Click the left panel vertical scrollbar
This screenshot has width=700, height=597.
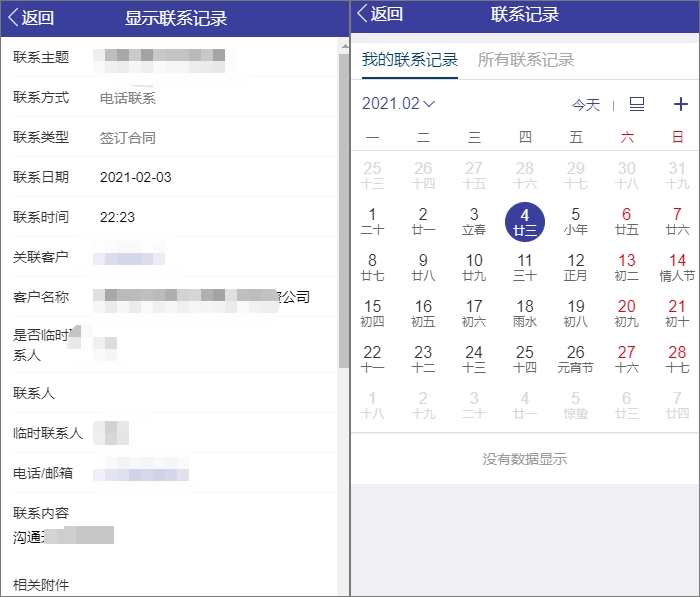343,200
